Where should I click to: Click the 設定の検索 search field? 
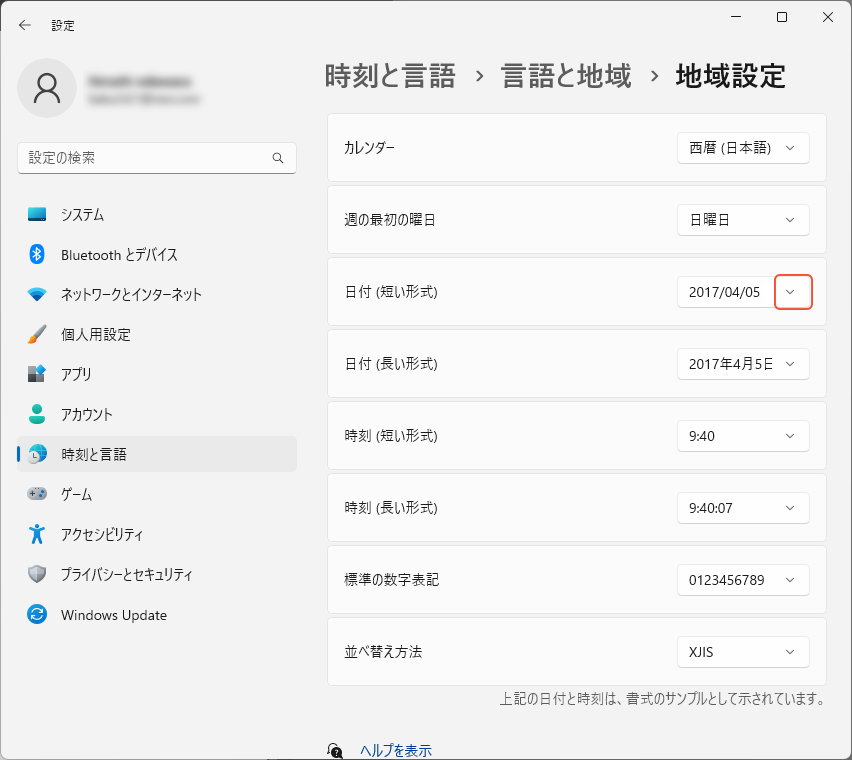(x=145, y=158)
